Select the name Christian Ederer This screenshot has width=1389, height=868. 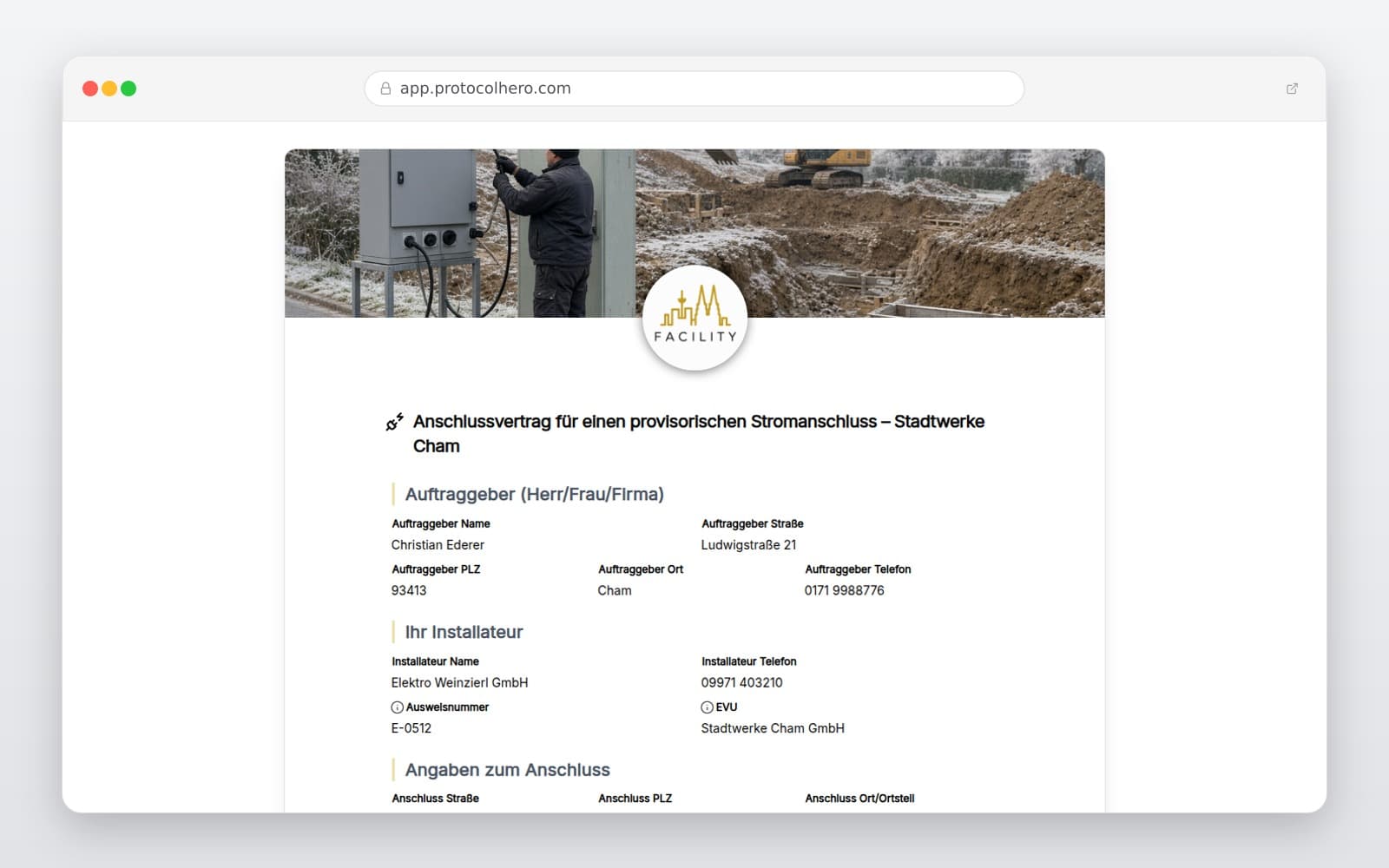tap(438, 545)
